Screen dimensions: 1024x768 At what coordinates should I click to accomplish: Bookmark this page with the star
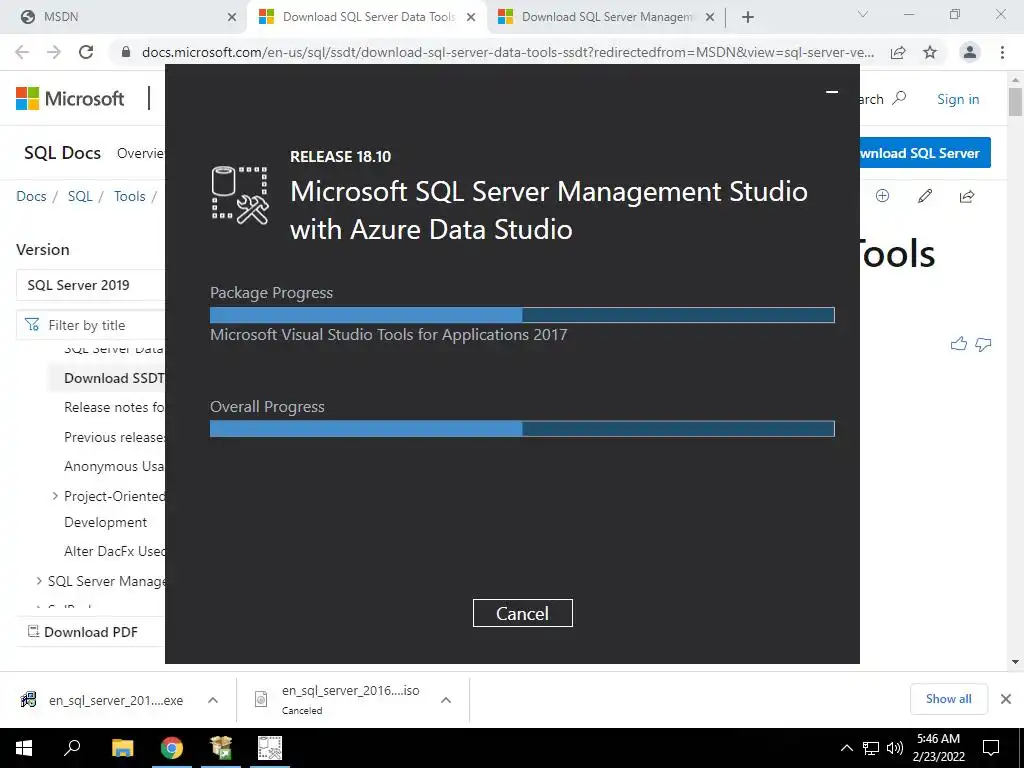[930, 52]
